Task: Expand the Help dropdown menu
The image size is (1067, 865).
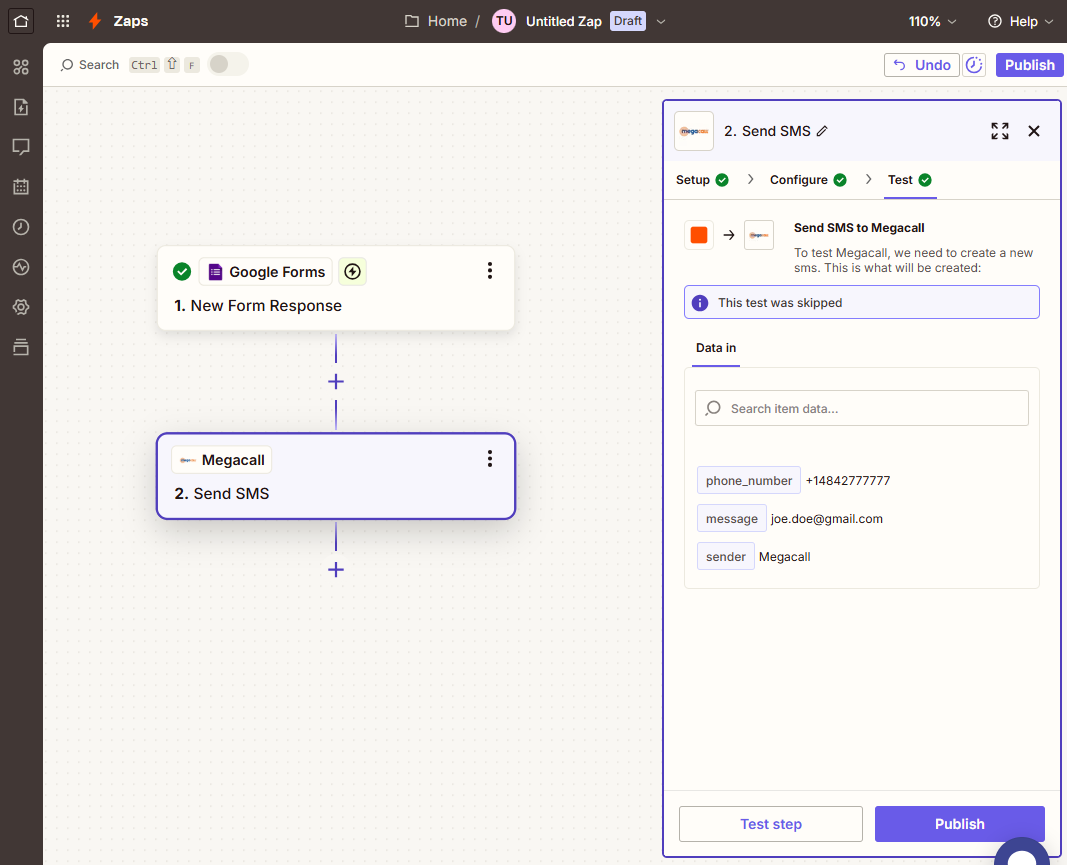Action: [x=1020, y=21]
